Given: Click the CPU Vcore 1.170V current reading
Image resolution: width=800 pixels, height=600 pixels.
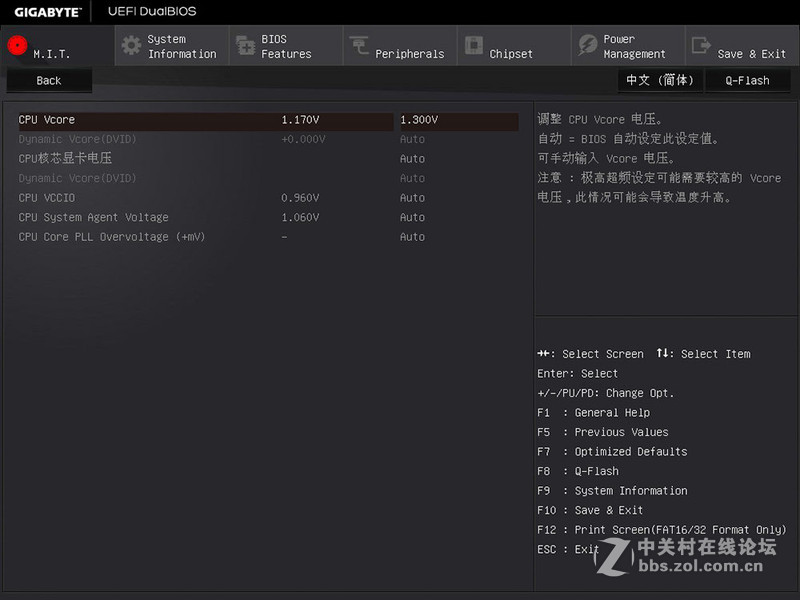Looking at the screenshot, I should [x=301, y=120].
